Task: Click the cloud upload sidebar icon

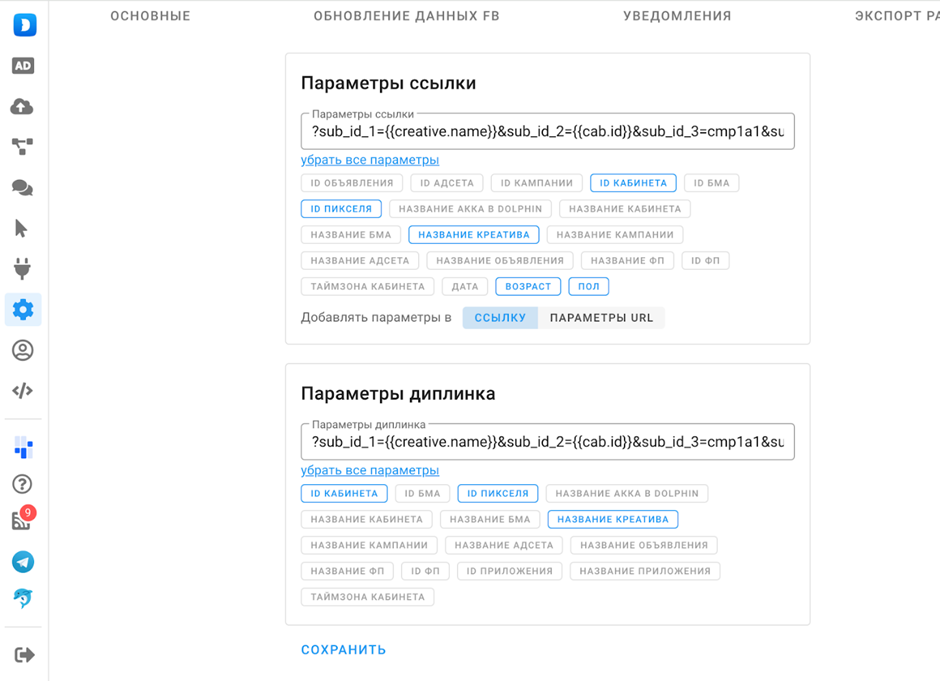Action: (23, 107)
